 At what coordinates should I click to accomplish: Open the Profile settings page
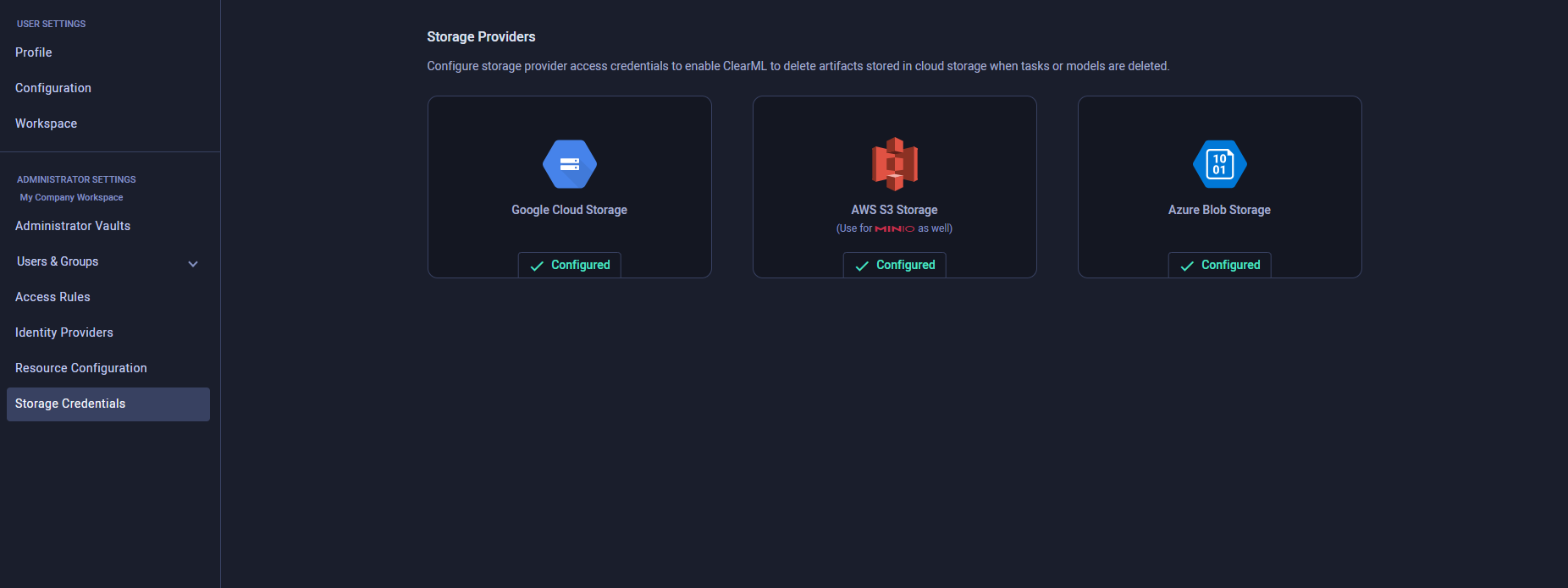34,52
